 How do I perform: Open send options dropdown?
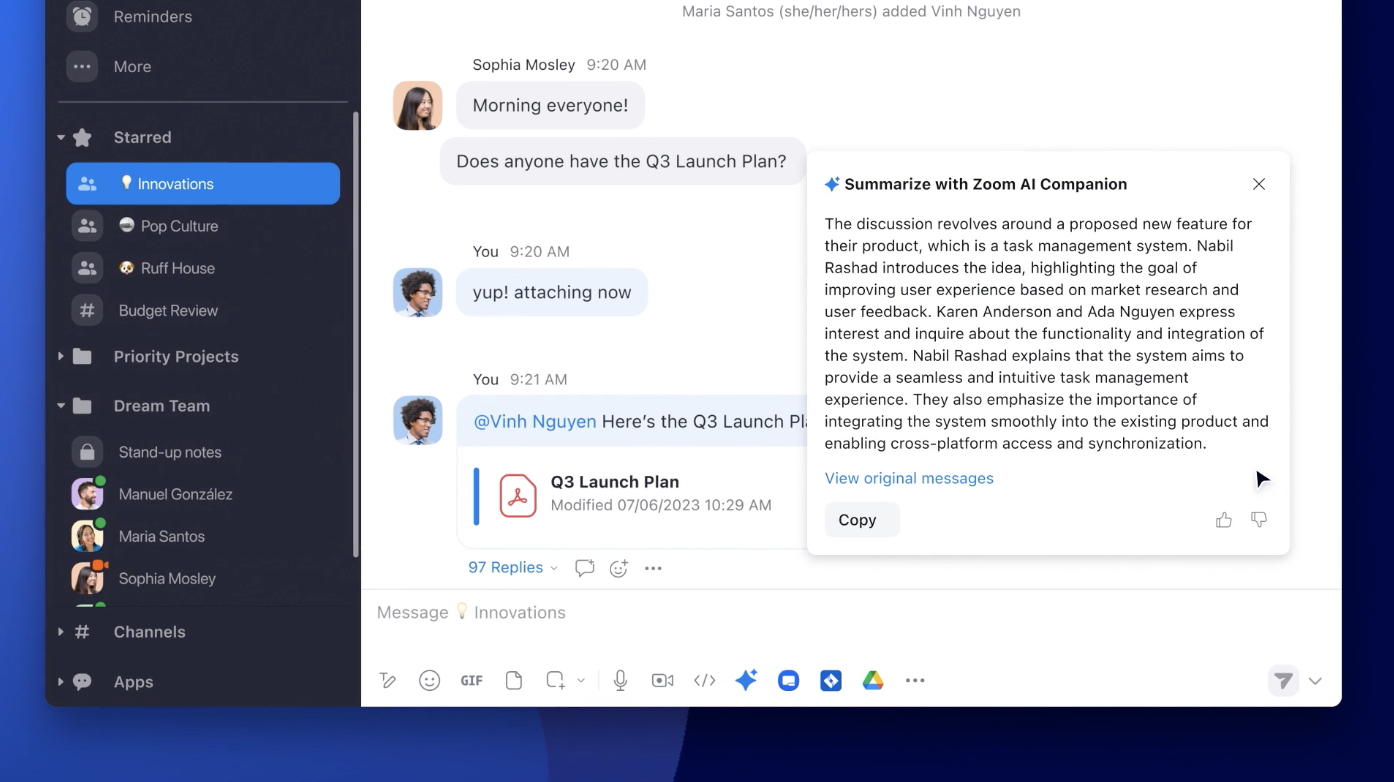pos(1316,681)
